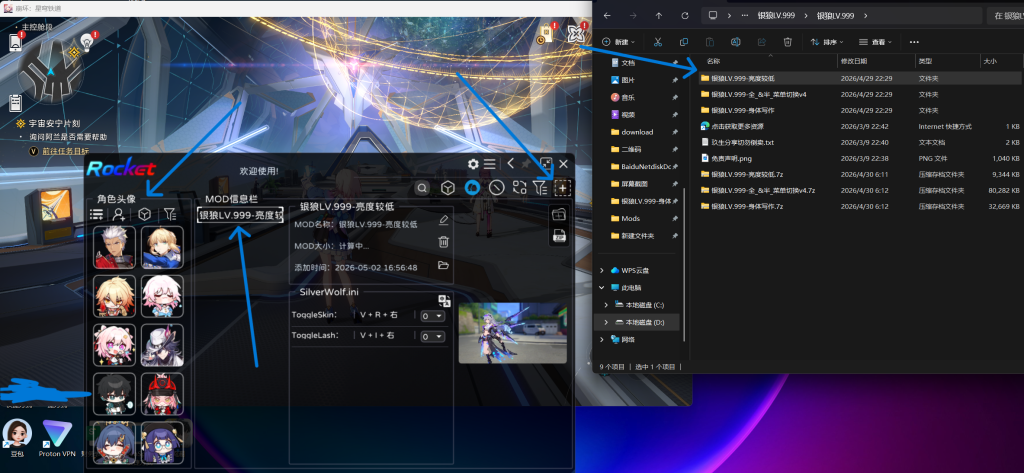Open the game phone icon with red badge
The width and height of the screenshot is (1024, 473).
click(16, 42)
